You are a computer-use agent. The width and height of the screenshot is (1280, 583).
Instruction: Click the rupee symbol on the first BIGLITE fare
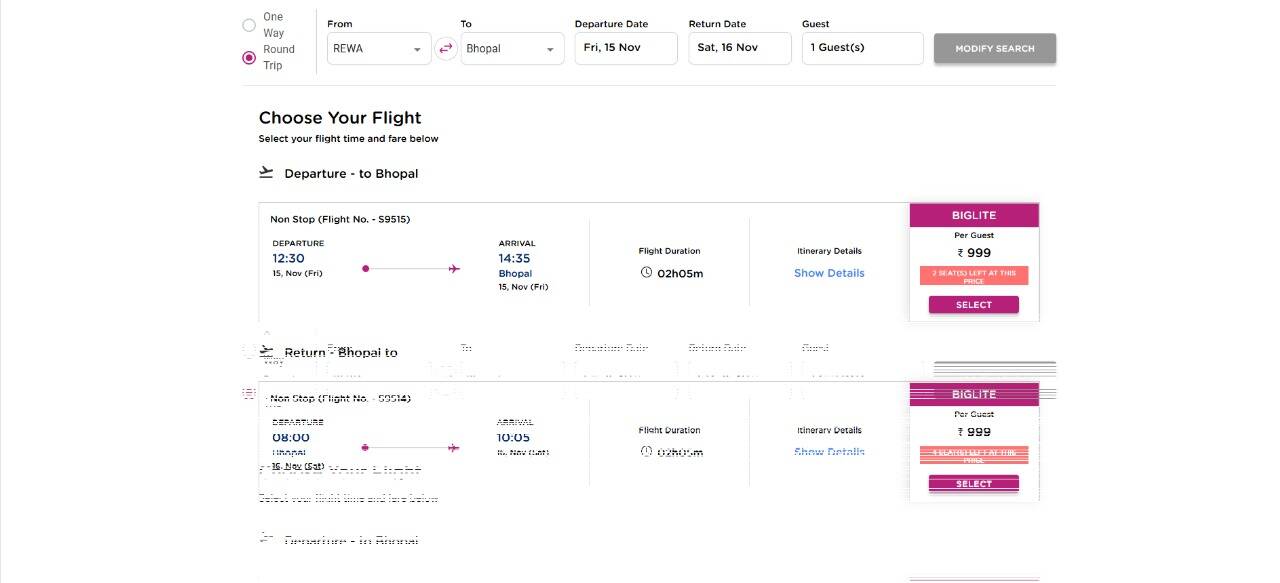click(960, 253)
